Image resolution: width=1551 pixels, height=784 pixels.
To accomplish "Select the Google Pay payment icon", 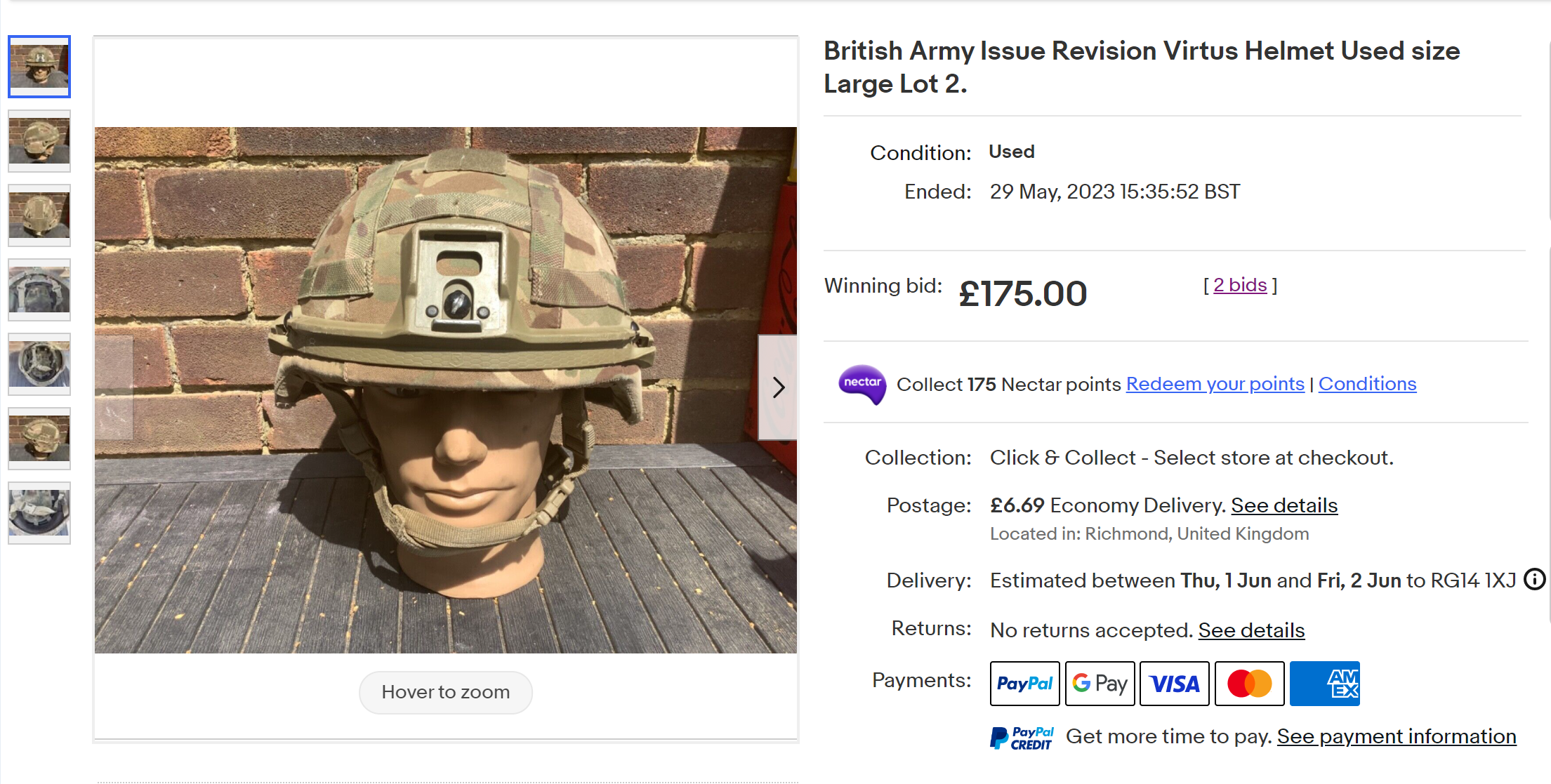I will point(1100,683).
